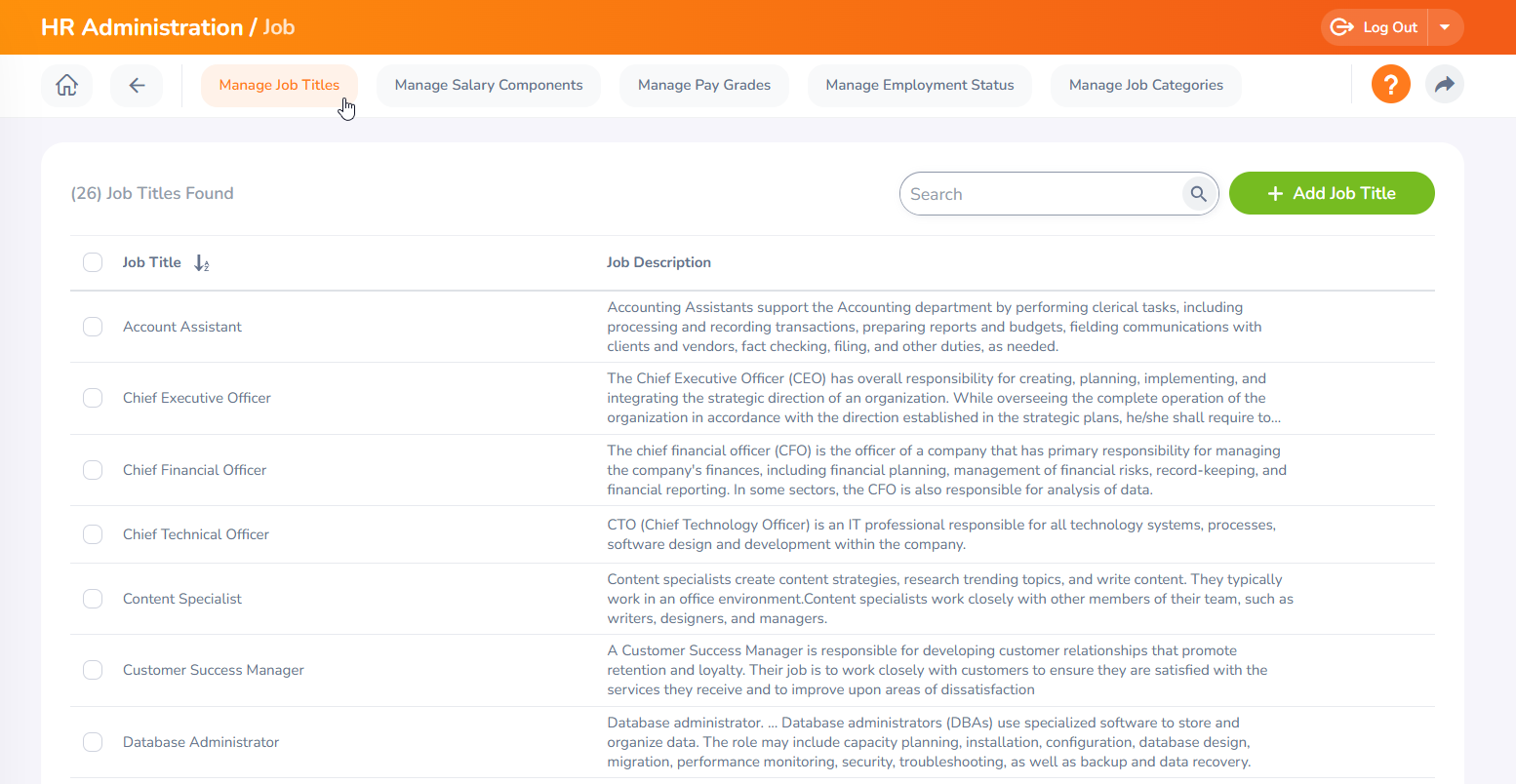
Task: Select the Database Administrator checkbox
Action: pos(93,742)
